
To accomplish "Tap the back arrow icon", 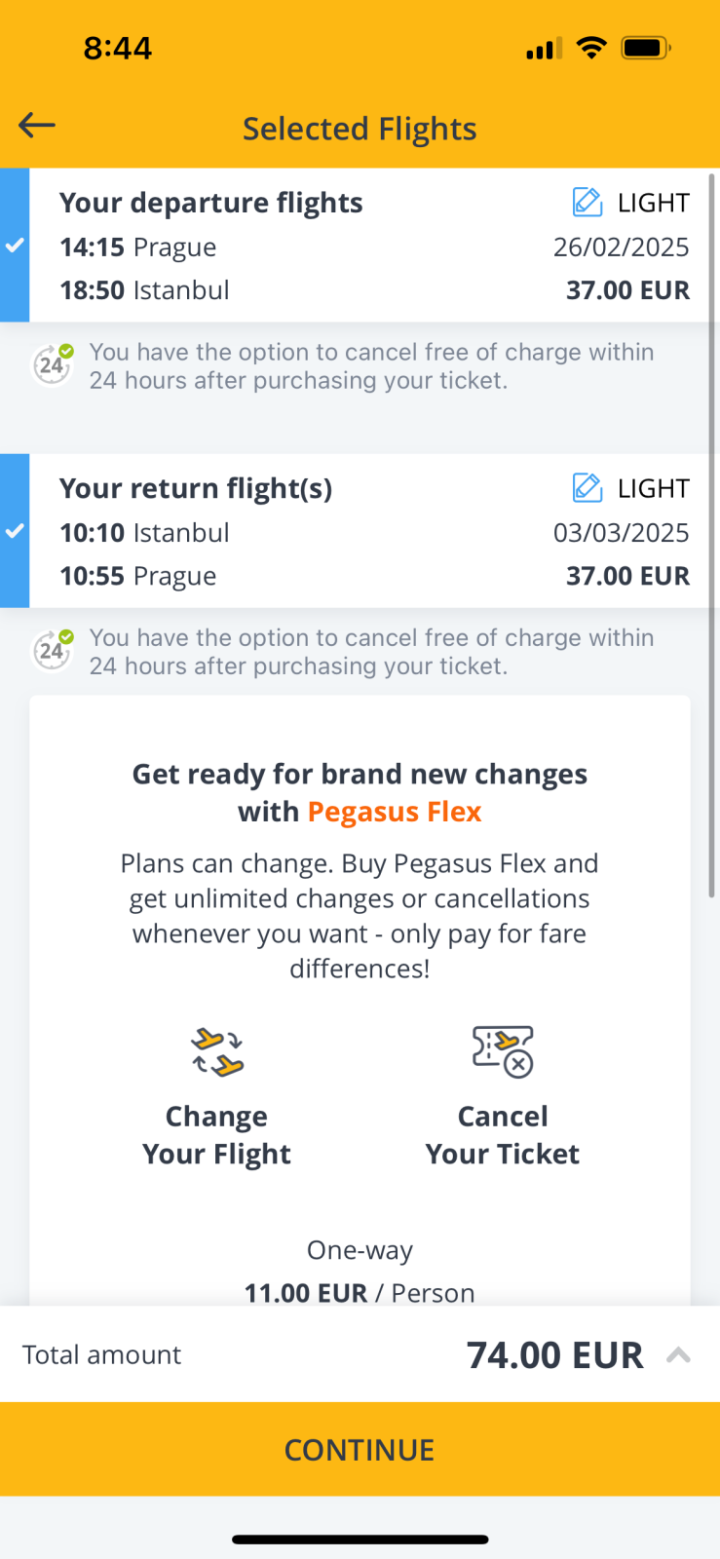I will [37, 126].
